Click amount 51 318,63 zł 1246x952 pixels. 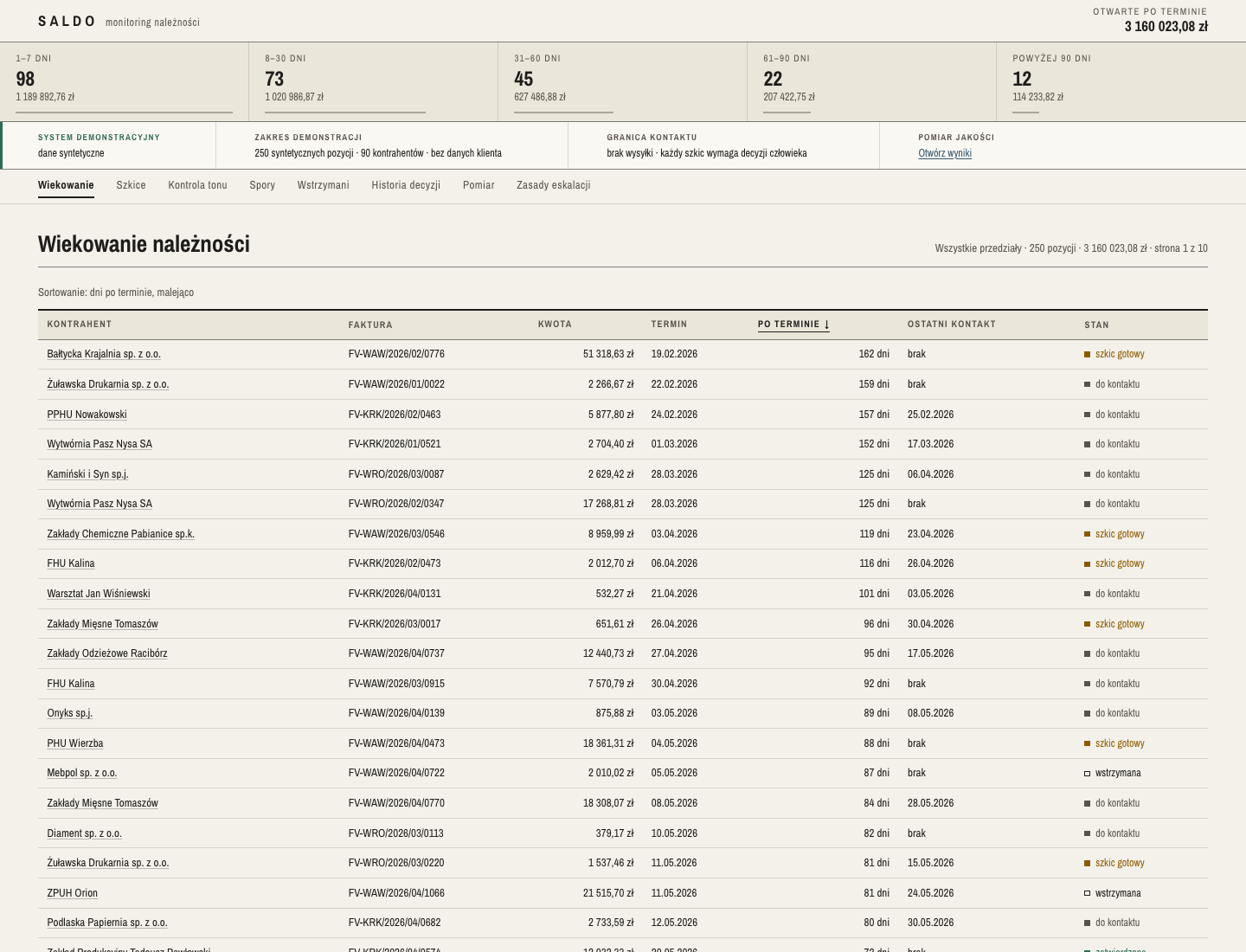coord(608,354)
